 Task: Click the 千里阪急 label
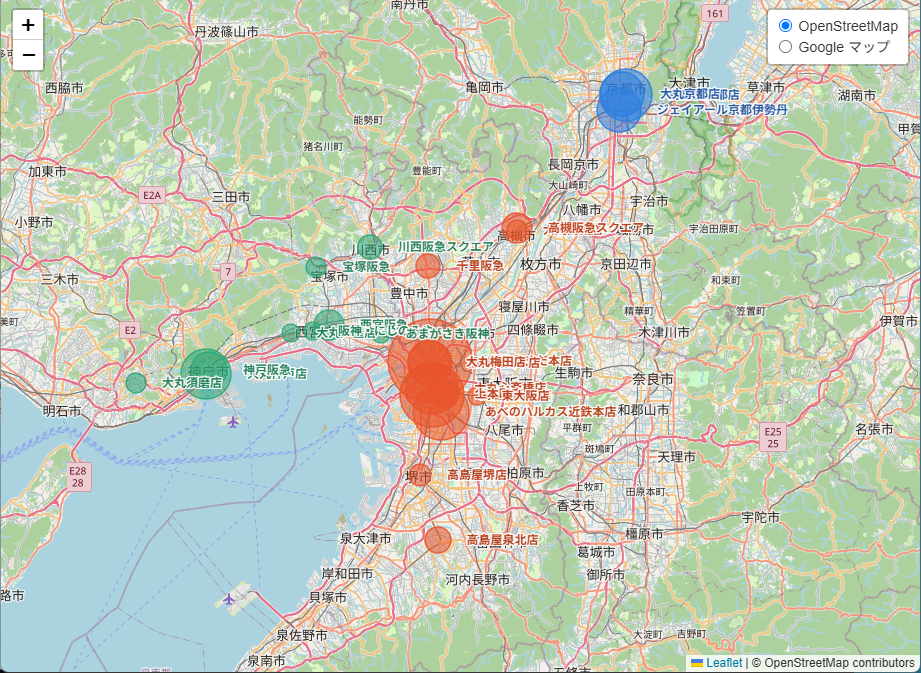(480, 265)
